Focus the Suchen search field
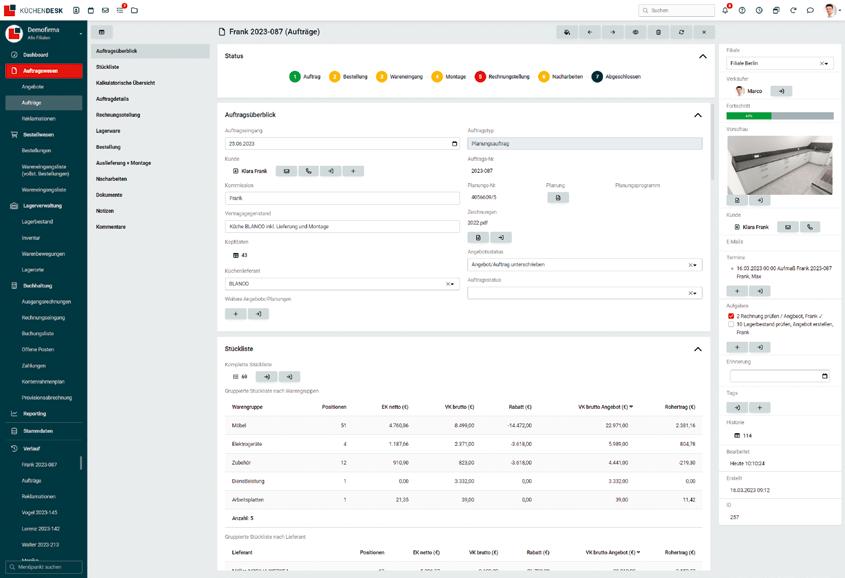The height and width of the screenshot is (578, 845). point(677,10)
